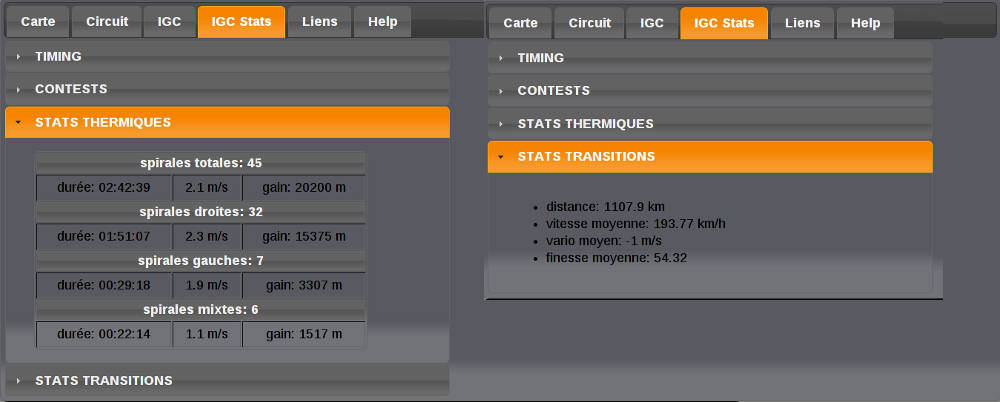Expand STATS TRANSITIONS in the left panel
Viewport: 1000px width, 402px height.
pyautogui.click(x=104, y=380)
